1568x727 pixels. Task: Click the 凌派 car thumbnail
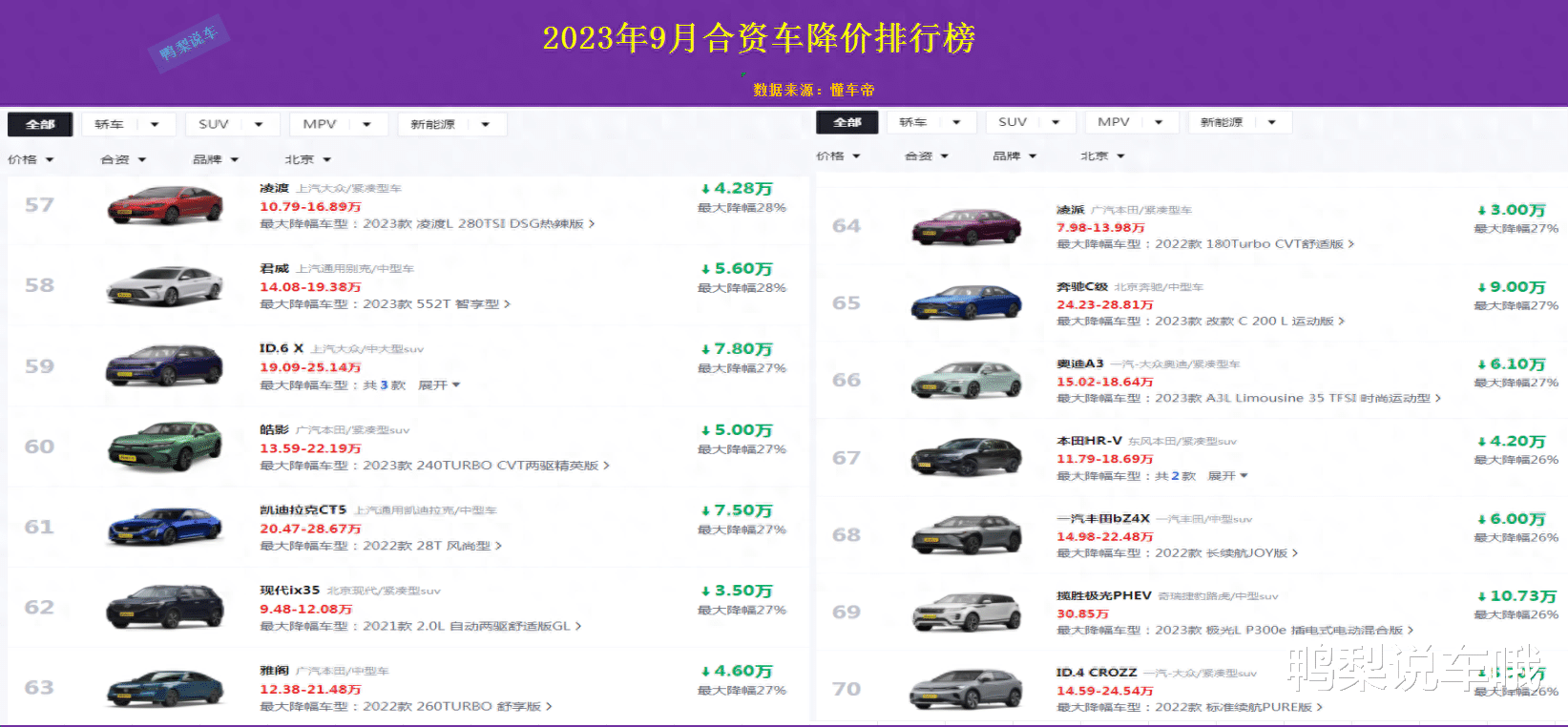(968, 226)
